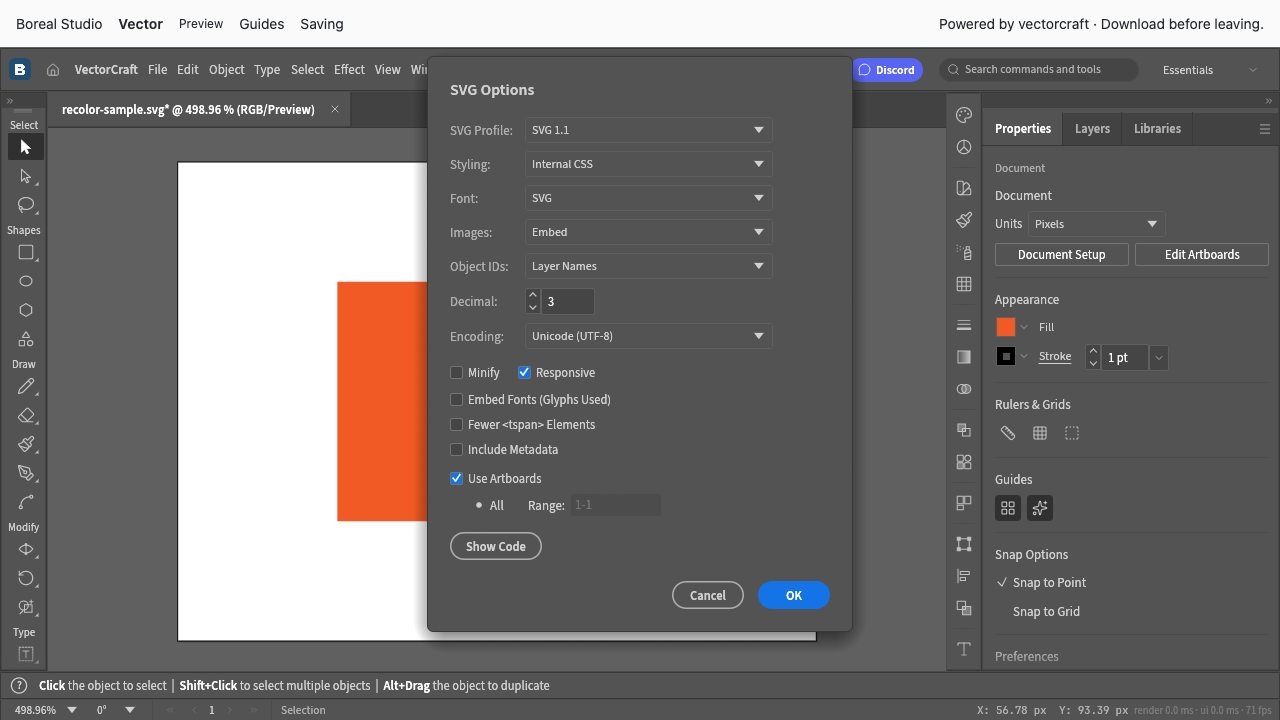Enable the Minify checkbox

(457, 373)
